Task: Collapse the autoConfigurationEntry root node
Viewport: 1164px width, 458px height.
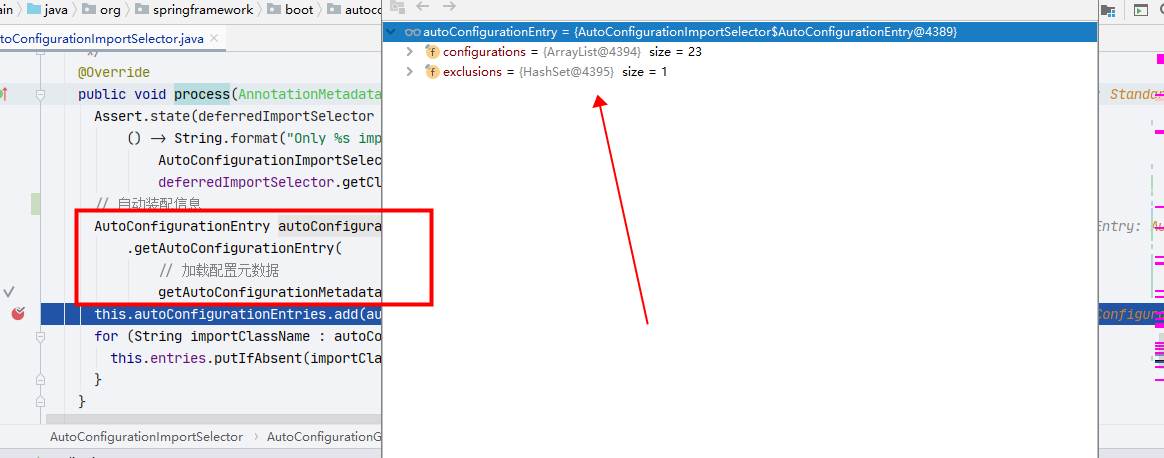Action: coord(391,32)
